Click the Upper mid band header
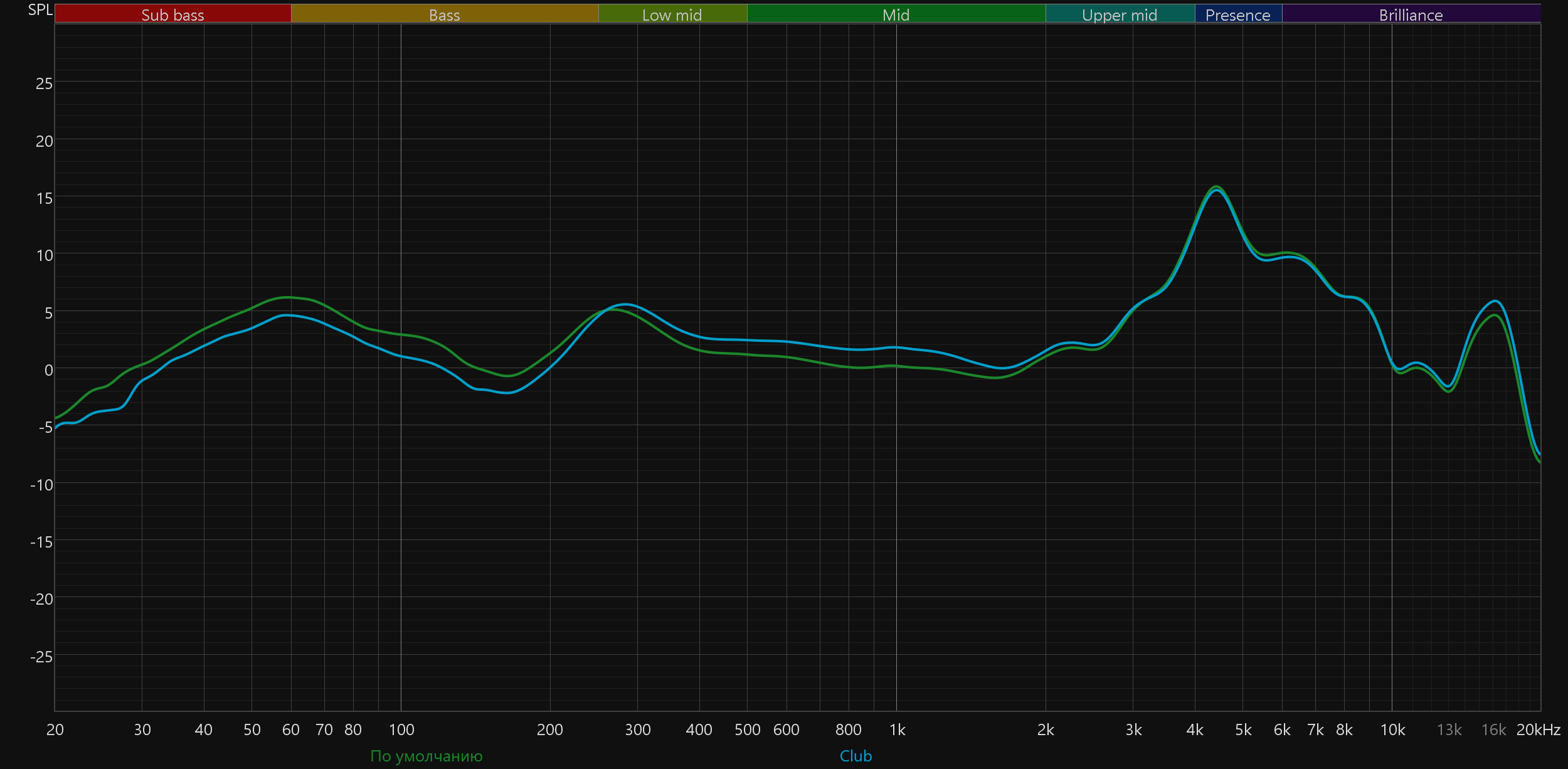Screen dimensions: 1568x769 tap(1120, 14)
